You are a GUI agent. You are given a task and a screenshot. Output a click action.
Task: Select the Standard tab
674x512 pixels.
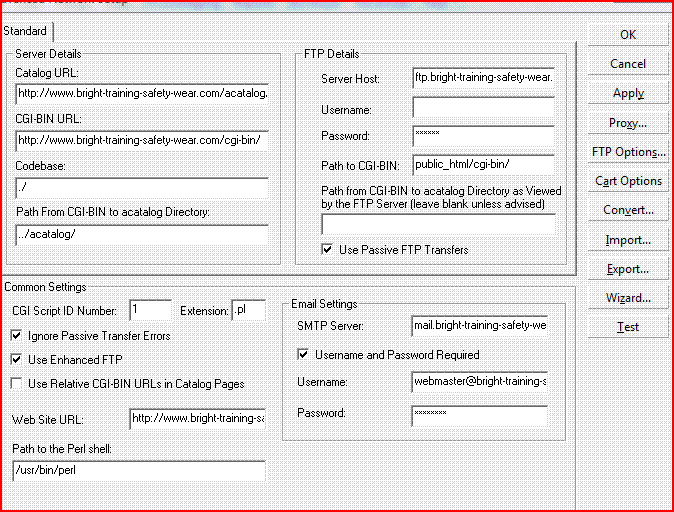[26, 32]
